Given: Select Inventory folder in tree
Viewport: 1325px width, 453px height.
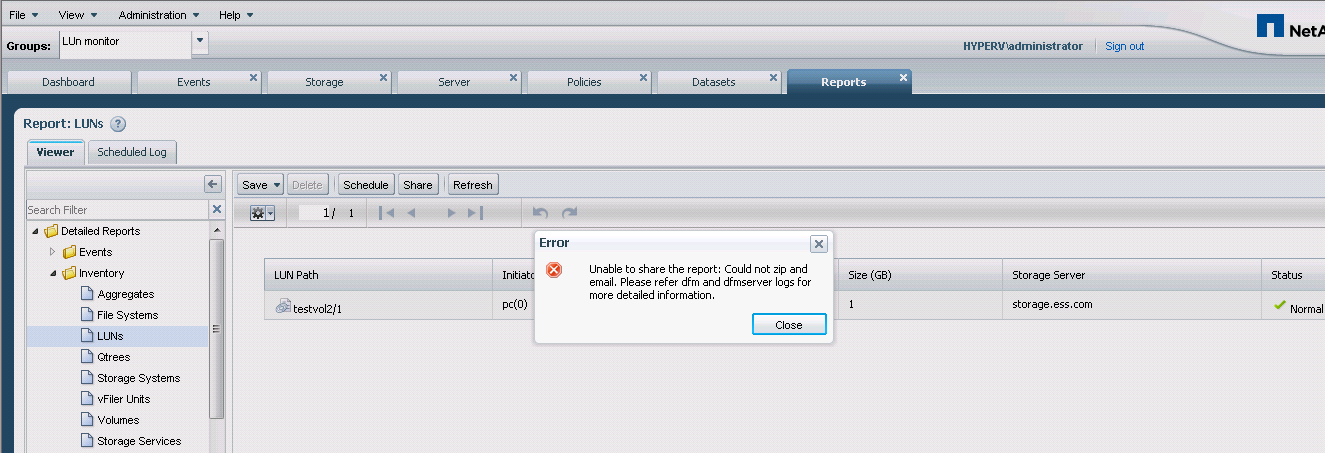Looking at the screenshot, I should (x=101, y=273).
